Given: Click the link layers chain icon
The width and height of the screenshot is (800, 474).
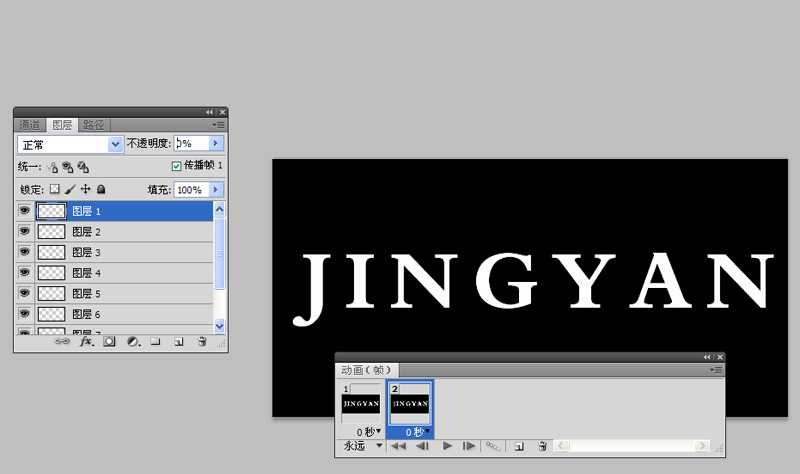Looking at the screenshot, I should 62,341.
